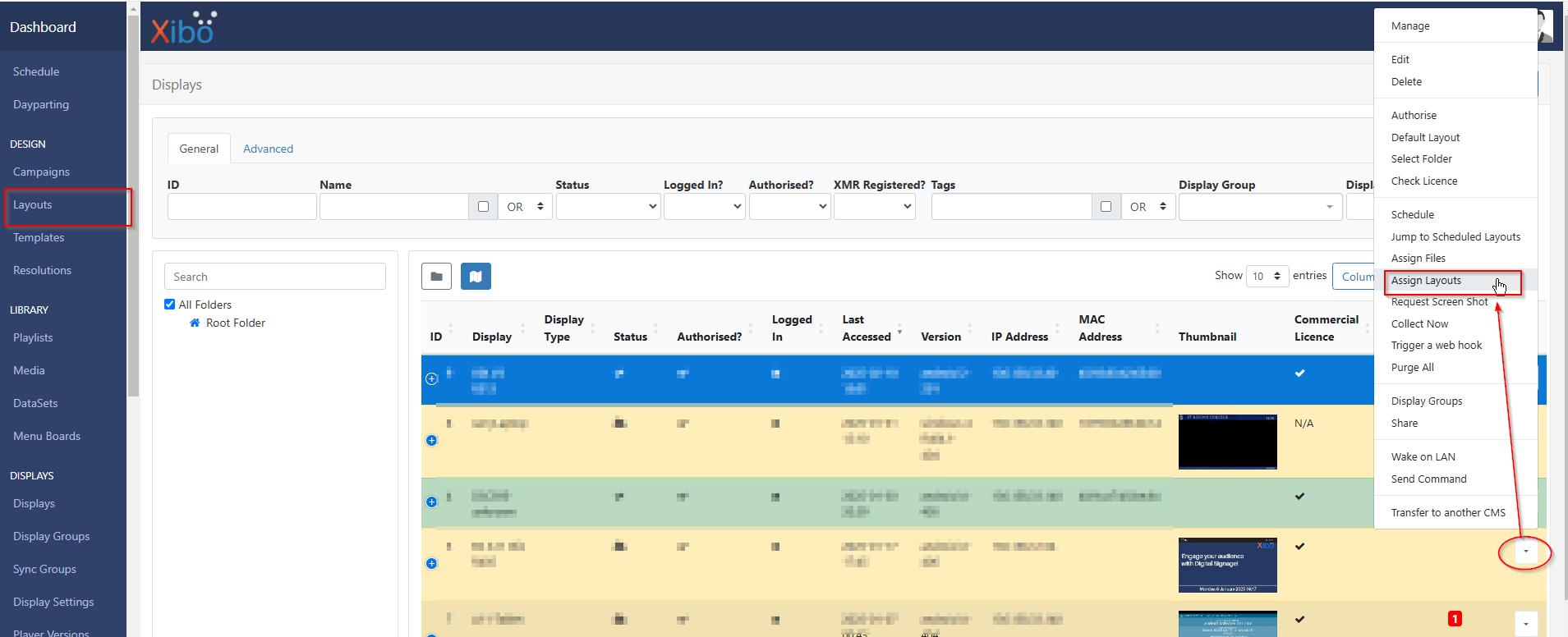Viewport: 1568px width, 637px height.
Task: Expand the N/A licence row plus icon
Action: point(431,440)
